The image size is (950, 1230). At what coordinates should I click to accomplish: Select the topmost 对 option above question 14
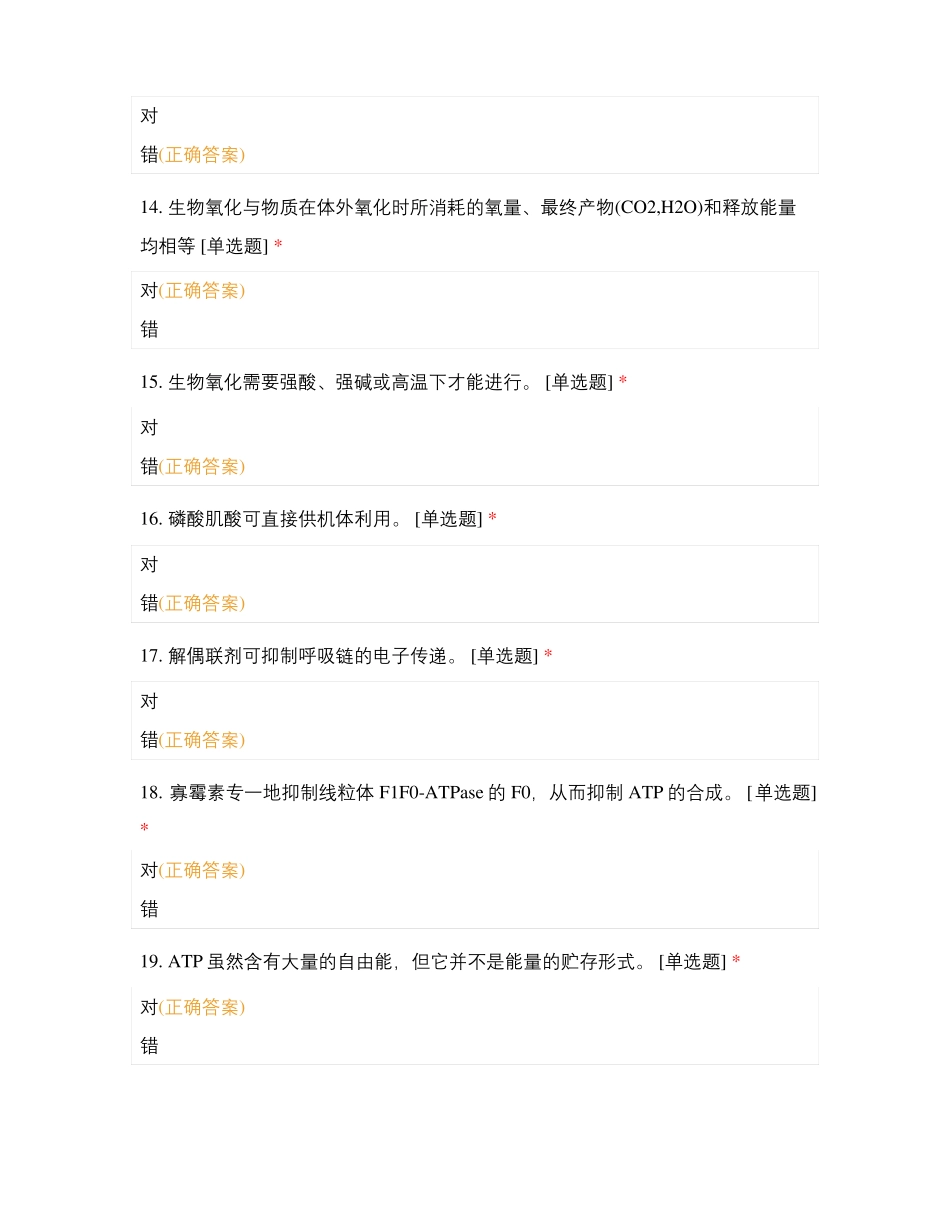pos(150,116)
